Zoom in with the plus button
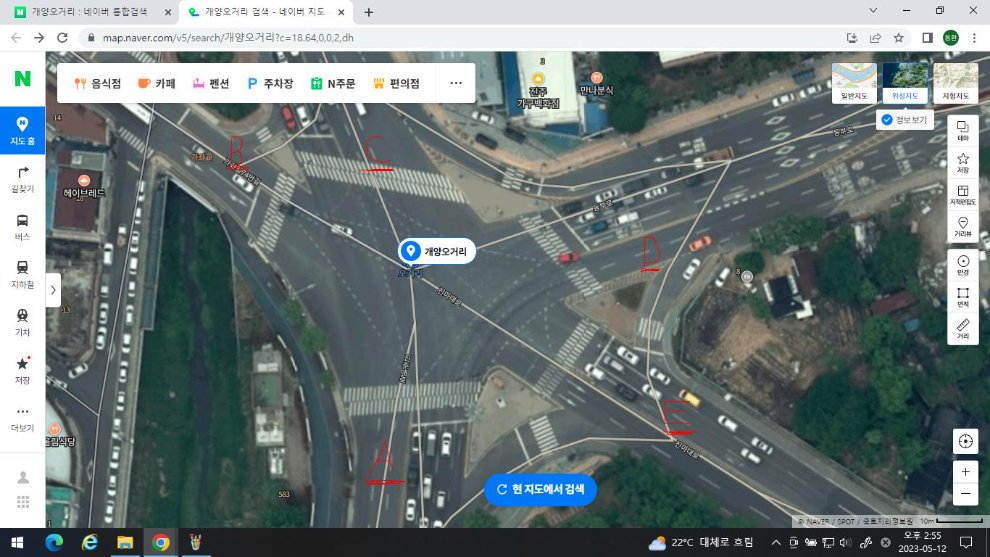990x557 pixels. (x=965, y=471)
